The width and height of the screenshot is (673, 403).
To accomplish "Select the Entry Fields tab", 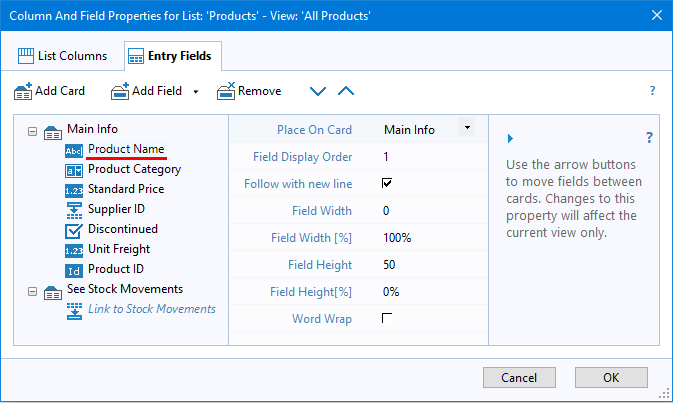I will [167, 55].
